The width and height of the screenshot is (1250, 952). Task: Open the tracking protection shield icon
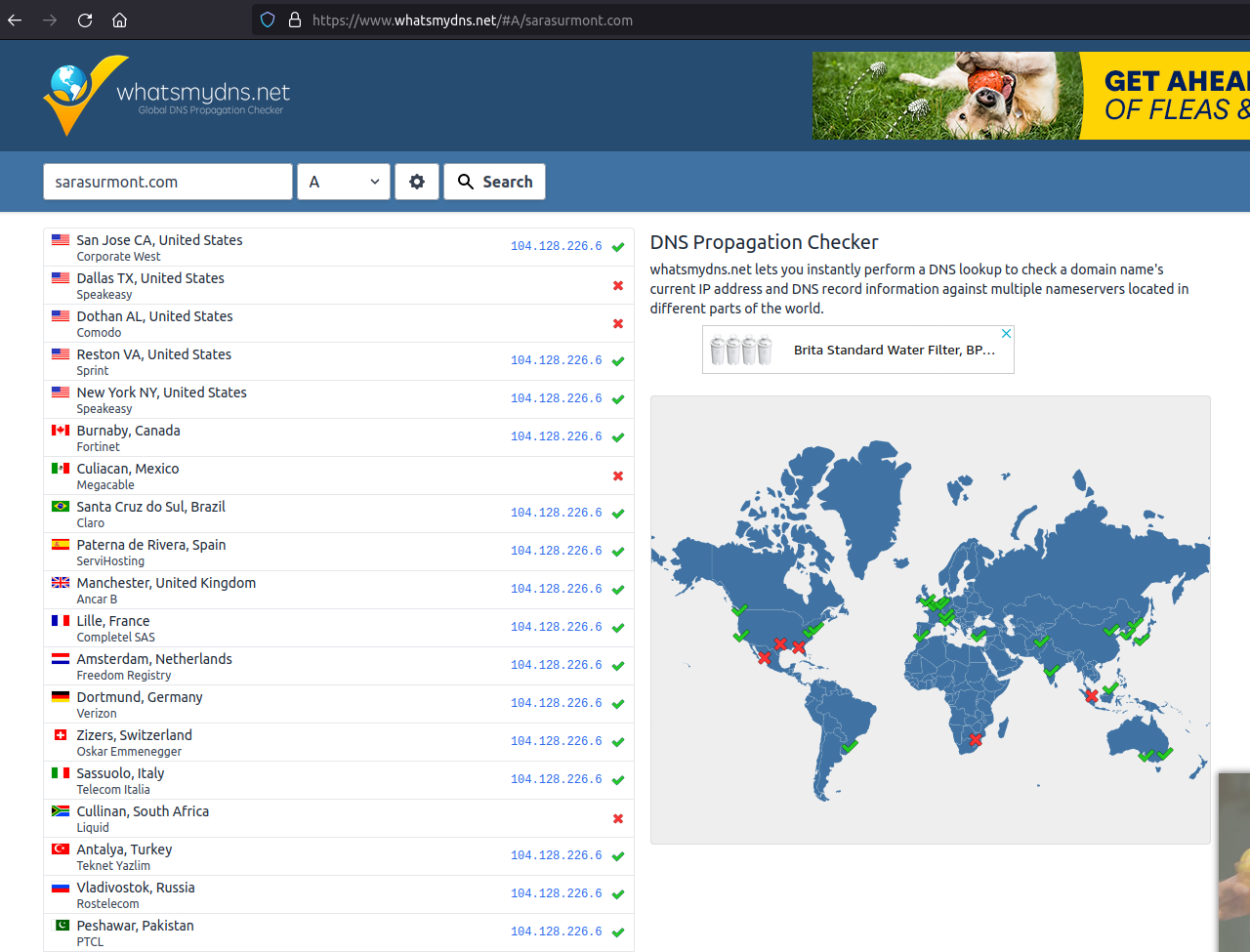click(268, 20)
